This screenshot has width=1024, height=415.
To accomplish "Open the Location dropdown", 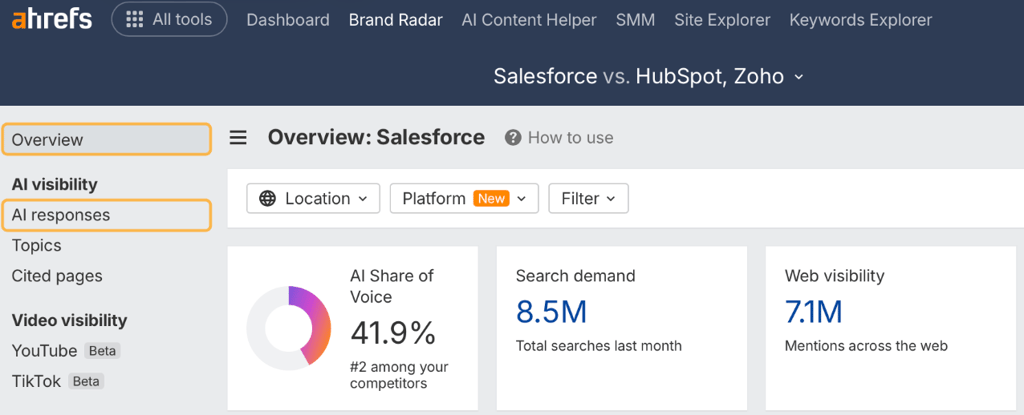I will pos(313,199).
